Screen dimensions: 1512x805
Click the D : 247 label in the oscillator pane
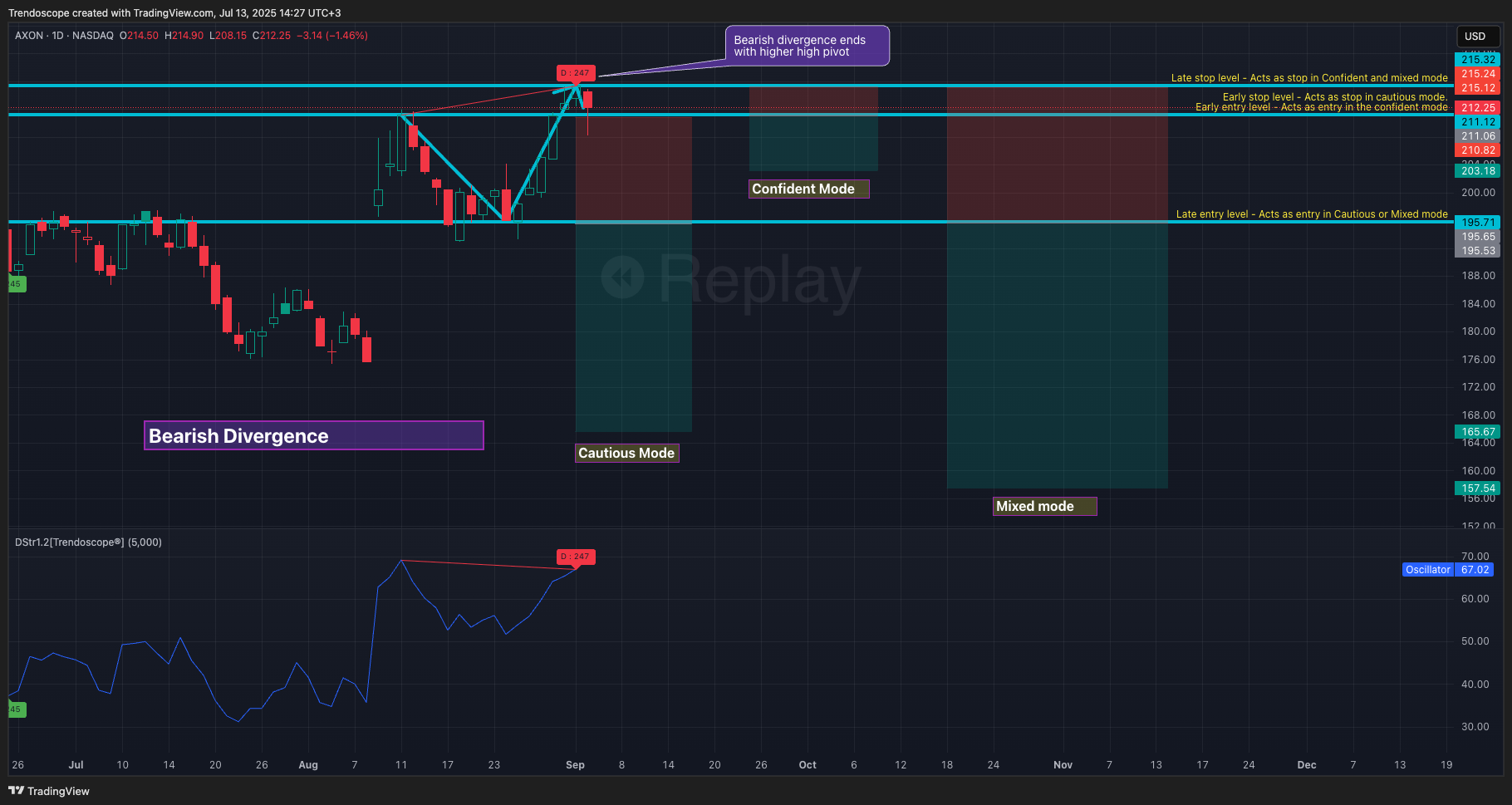tap(576, 557)
